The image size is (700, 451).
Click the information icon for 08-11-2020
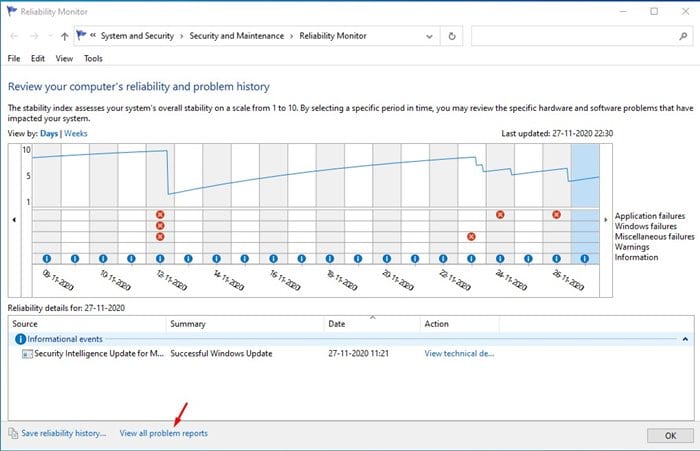coord(46,259)
